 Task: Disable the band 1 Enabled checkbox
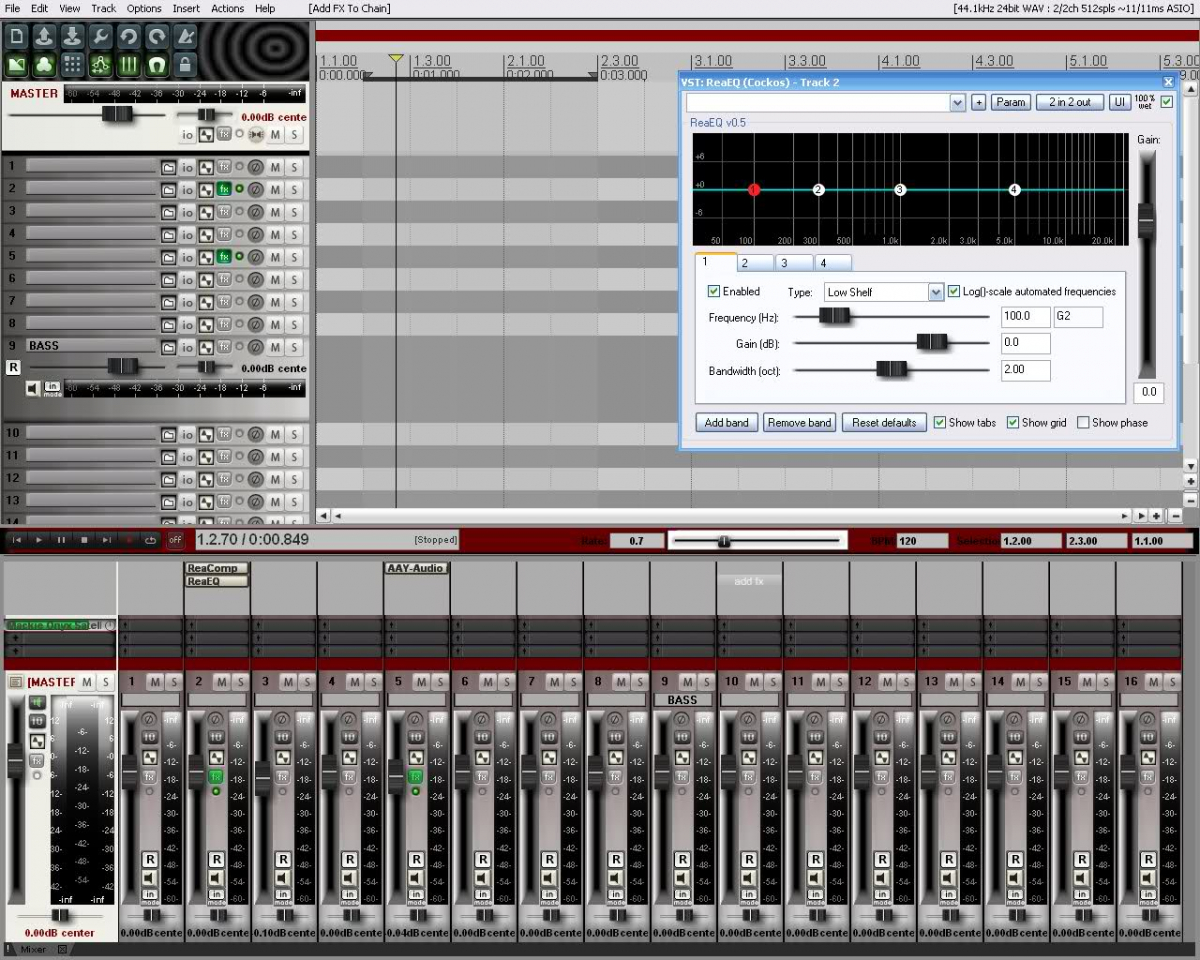pyautogui.click(x=714, y=292)
